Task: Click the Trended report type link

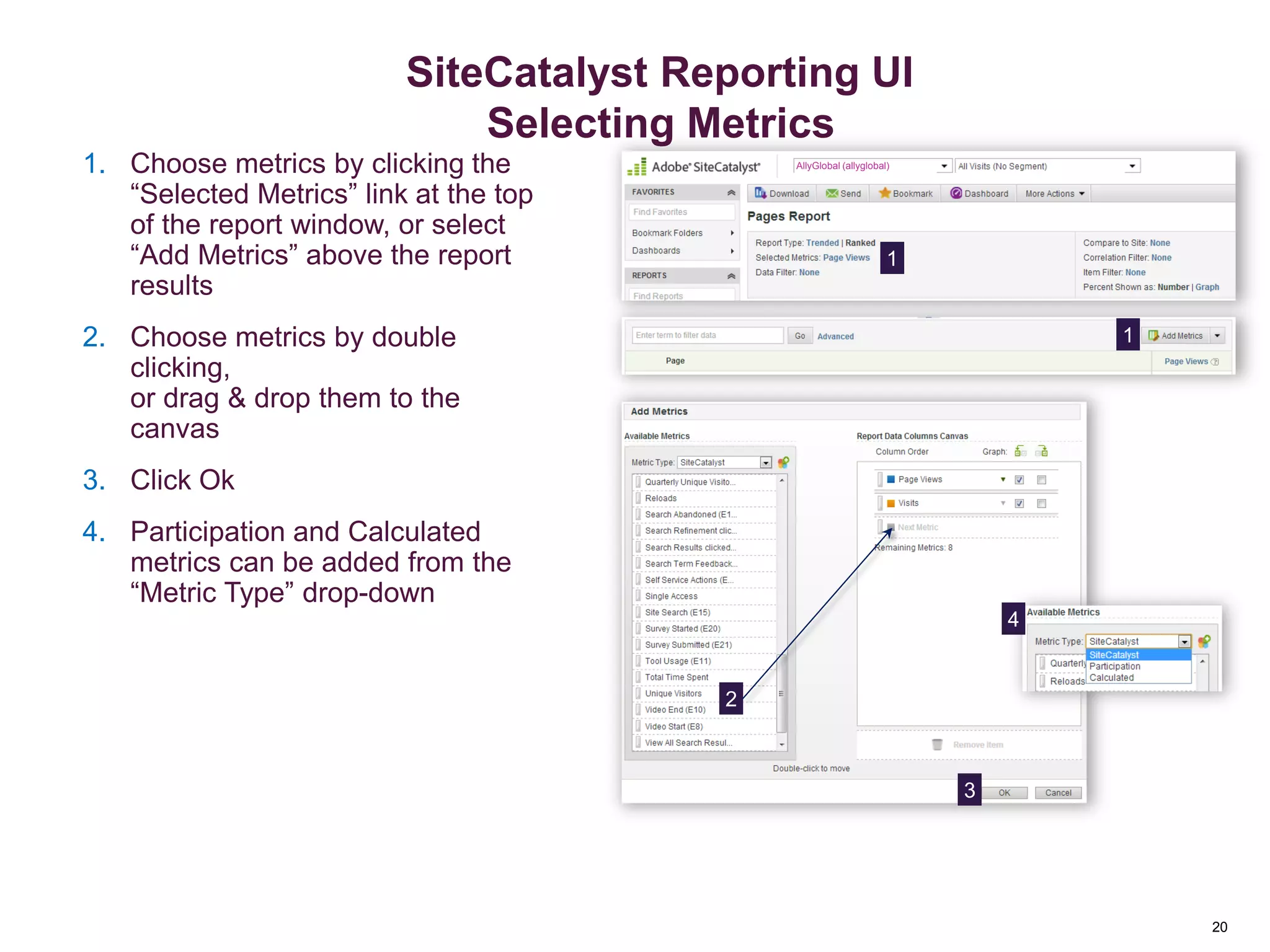Action: click(x=822, y=243)
